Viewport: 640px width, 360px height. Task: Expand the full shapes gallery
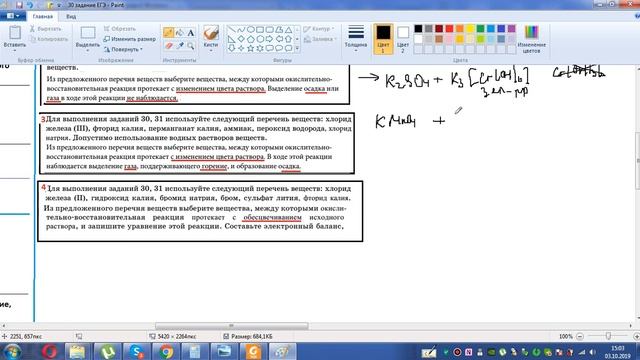pyautogui.click(x=297, y=49)
